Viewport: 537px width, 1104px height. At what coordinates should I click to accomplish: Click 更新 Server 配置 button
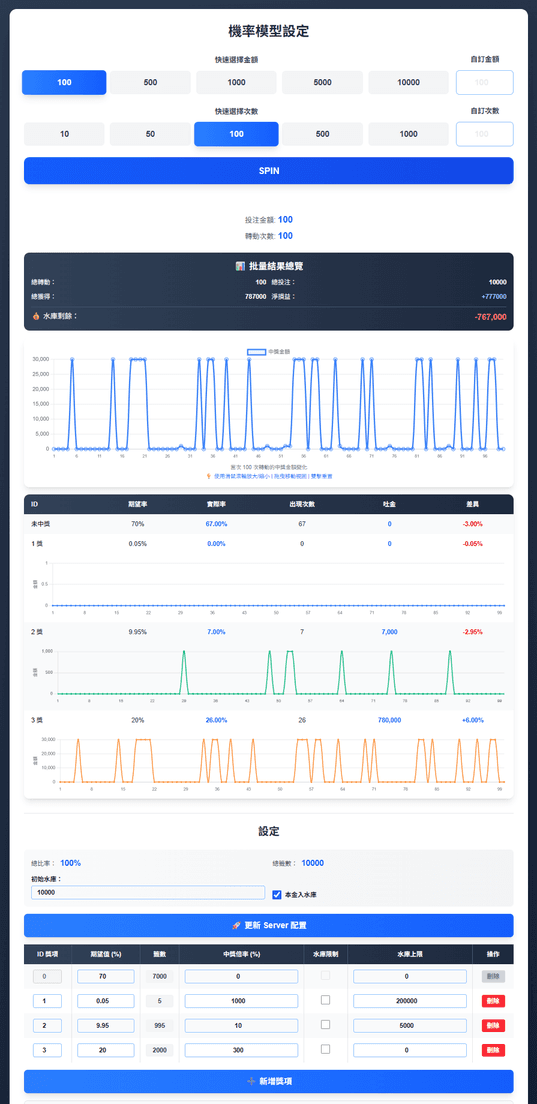(x=269, y=925)
